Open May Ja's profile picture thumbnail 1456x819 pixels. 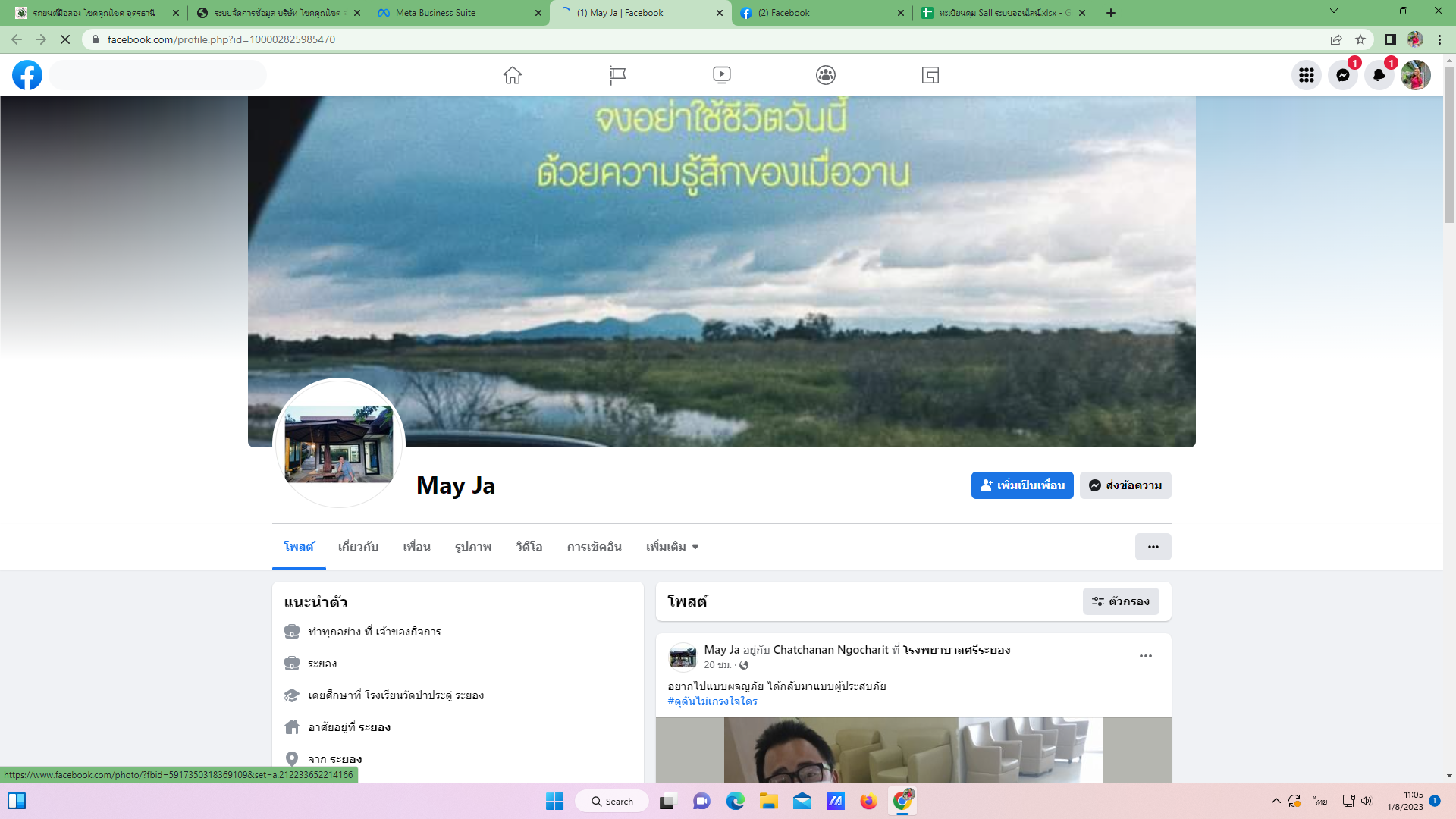[x=339, y=444]
